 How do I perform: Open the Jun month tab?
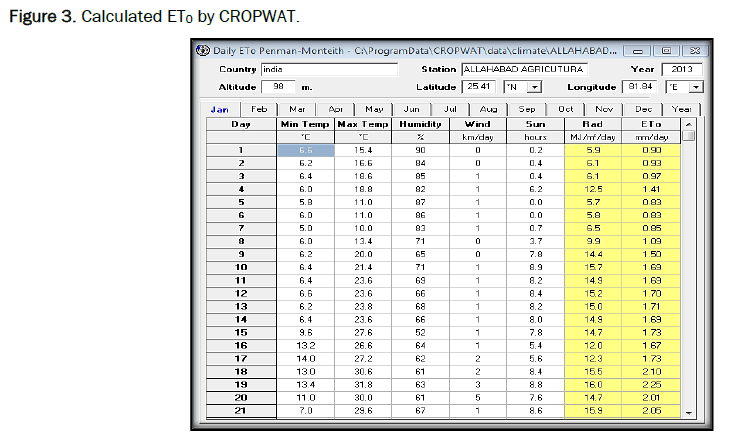(412, 108)
